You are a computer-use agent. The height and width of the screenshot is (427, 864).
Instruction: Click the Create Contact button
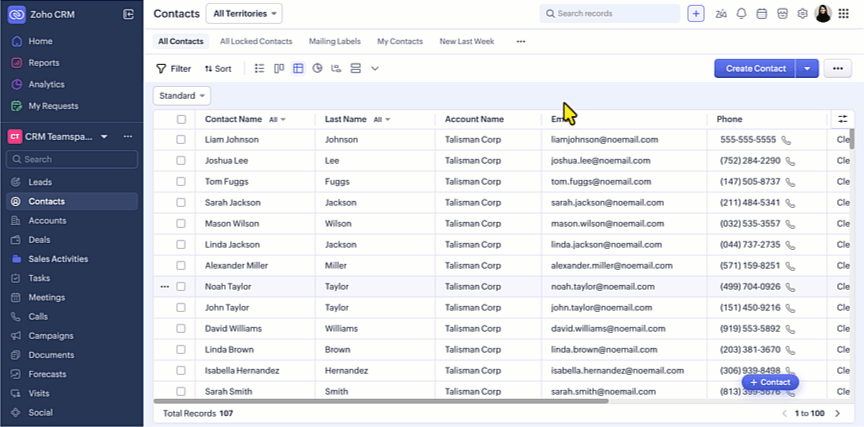[x=755, y=69]
